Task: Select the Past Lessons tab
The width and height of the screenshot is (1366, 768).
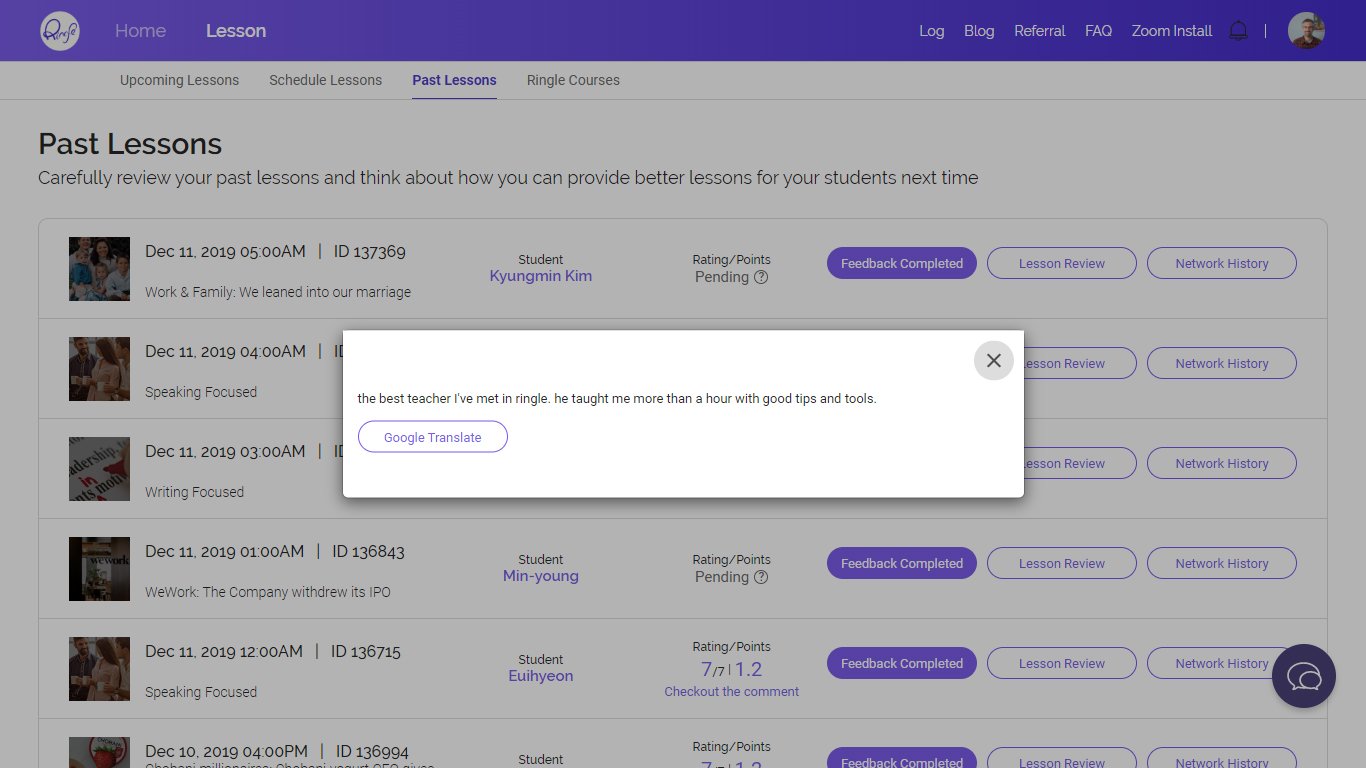Action: coord(454,80)
